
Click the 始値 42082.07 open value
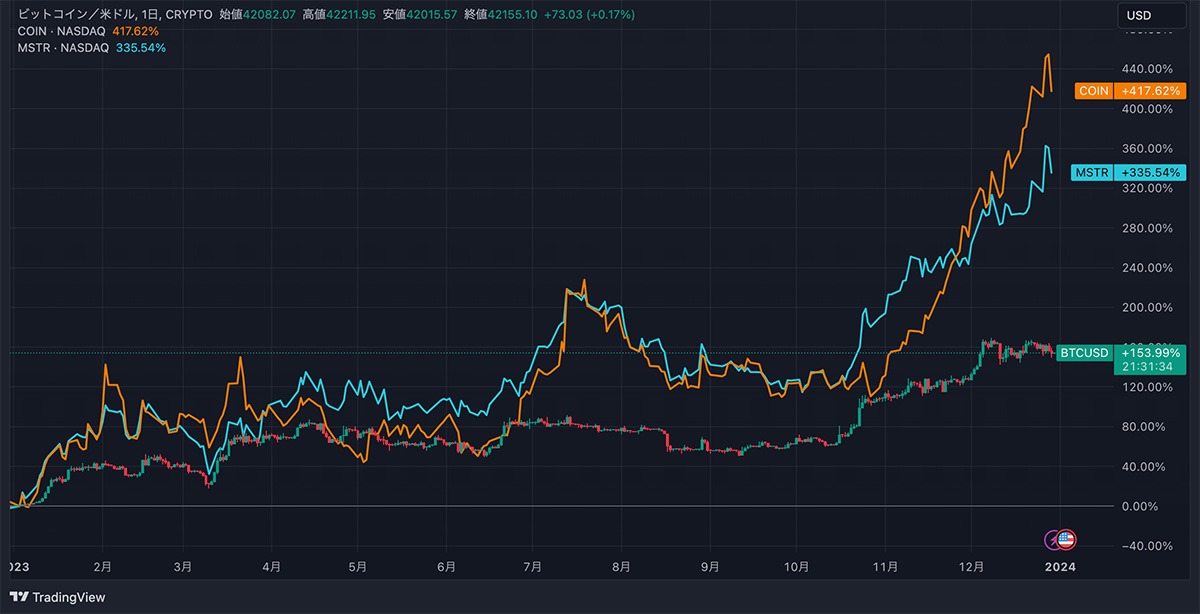point(256,15)
